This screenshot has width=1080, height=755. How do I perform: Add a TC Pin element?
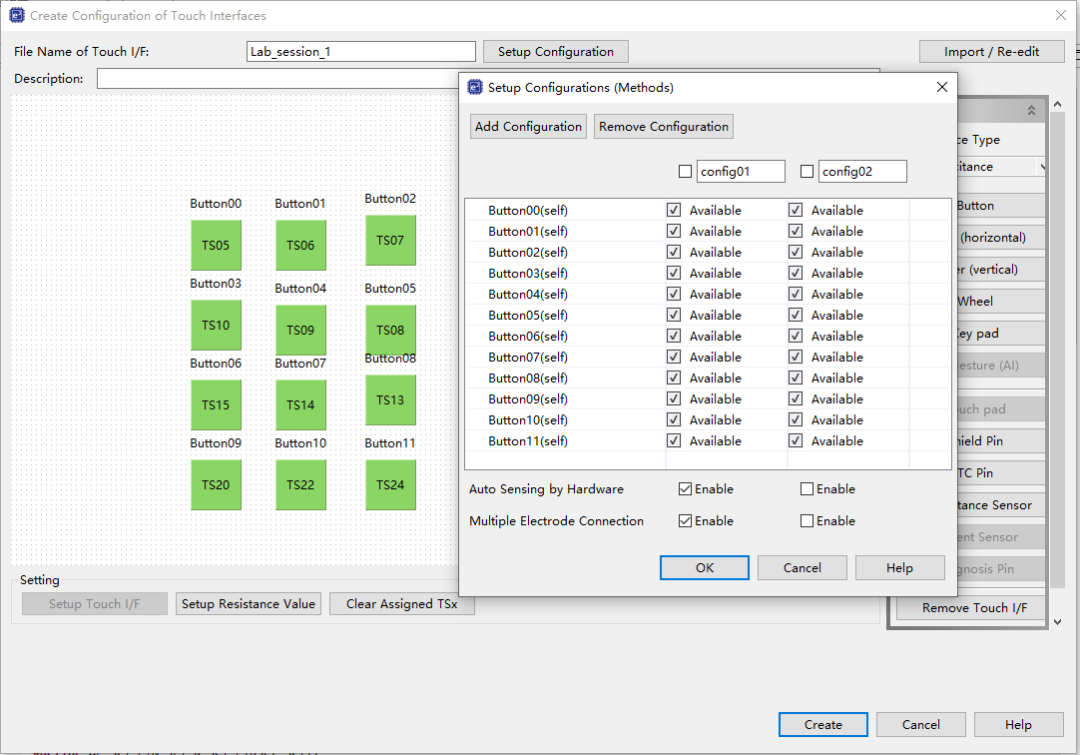coord(1000,473)
